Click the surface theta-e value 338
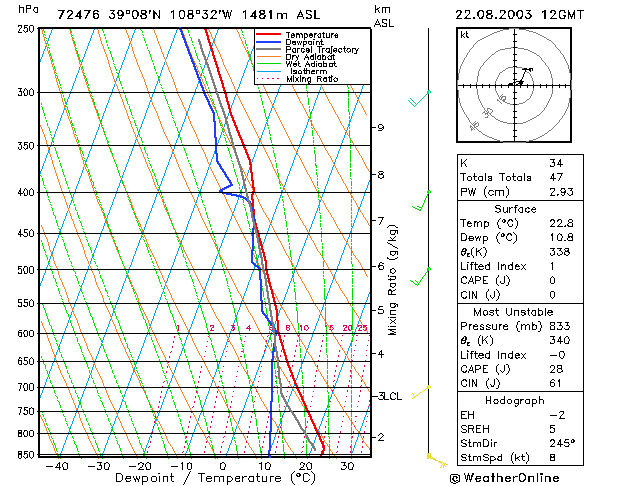This screenshot has height=486, width=629. click(560, 252)
